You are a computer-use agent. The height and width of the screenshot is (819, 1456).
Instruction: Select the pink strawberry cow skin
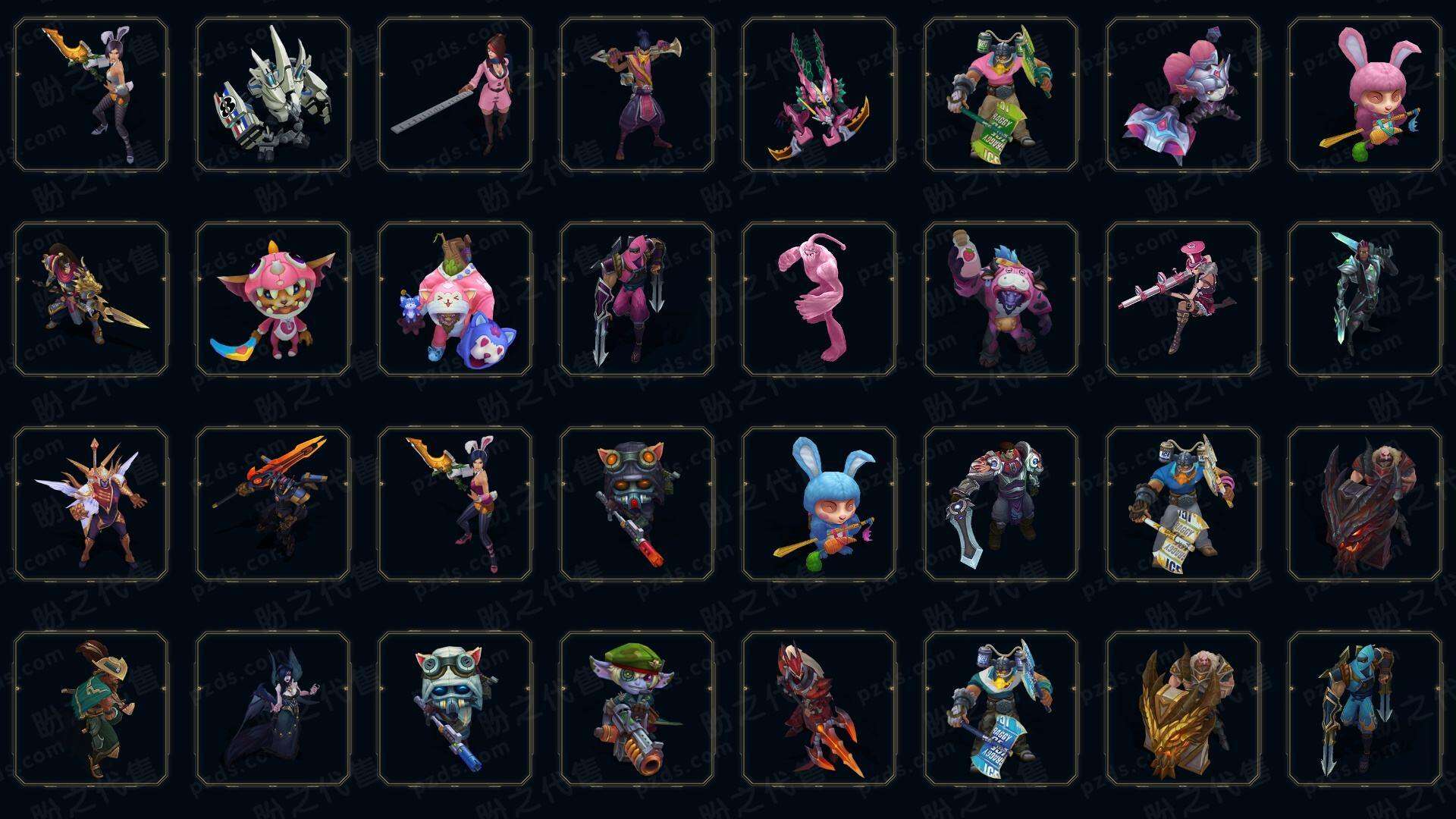(1001, 299)
